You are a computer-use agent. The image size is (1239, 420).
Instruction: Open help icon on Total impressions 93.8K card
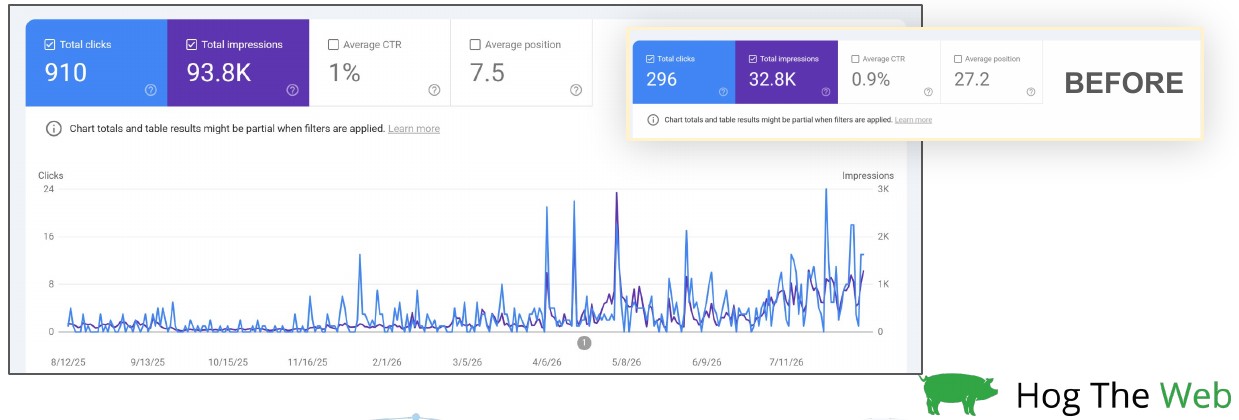pos(292,90)
